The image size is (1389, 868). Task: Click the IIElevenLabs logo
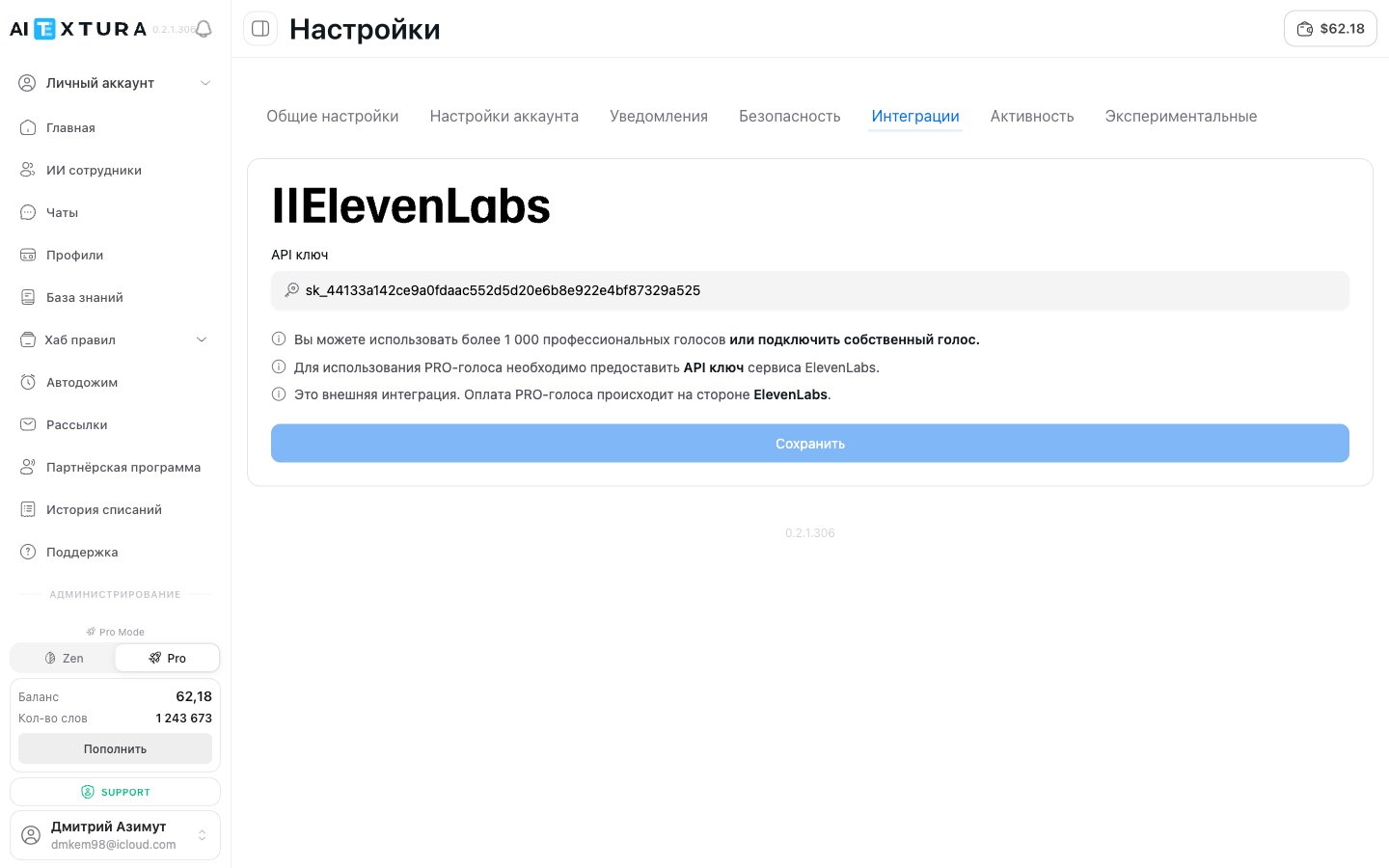coord(411,206)
